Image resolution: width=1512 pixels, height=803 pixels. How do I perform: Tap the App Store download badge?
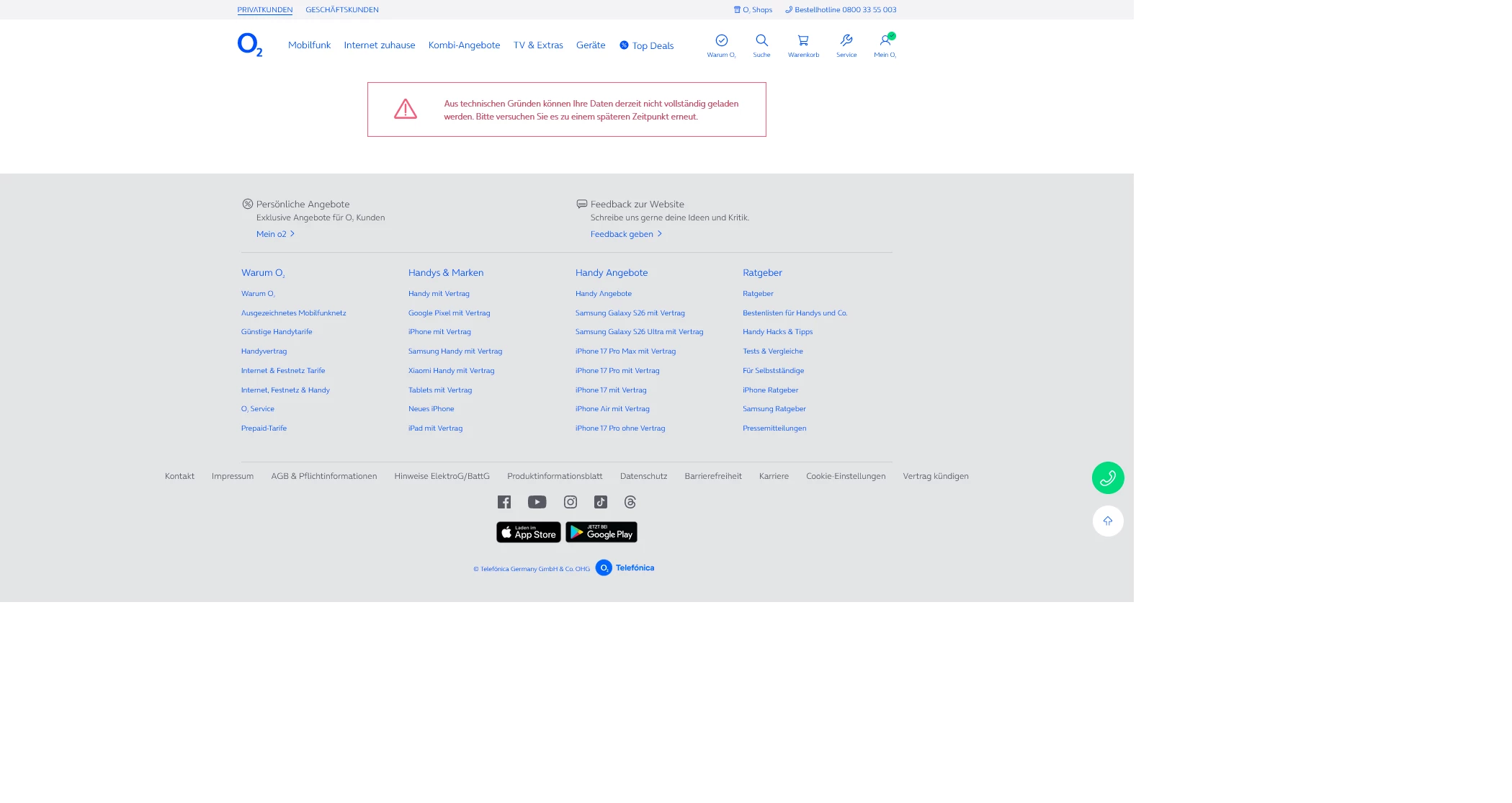(x=528, y=532)
